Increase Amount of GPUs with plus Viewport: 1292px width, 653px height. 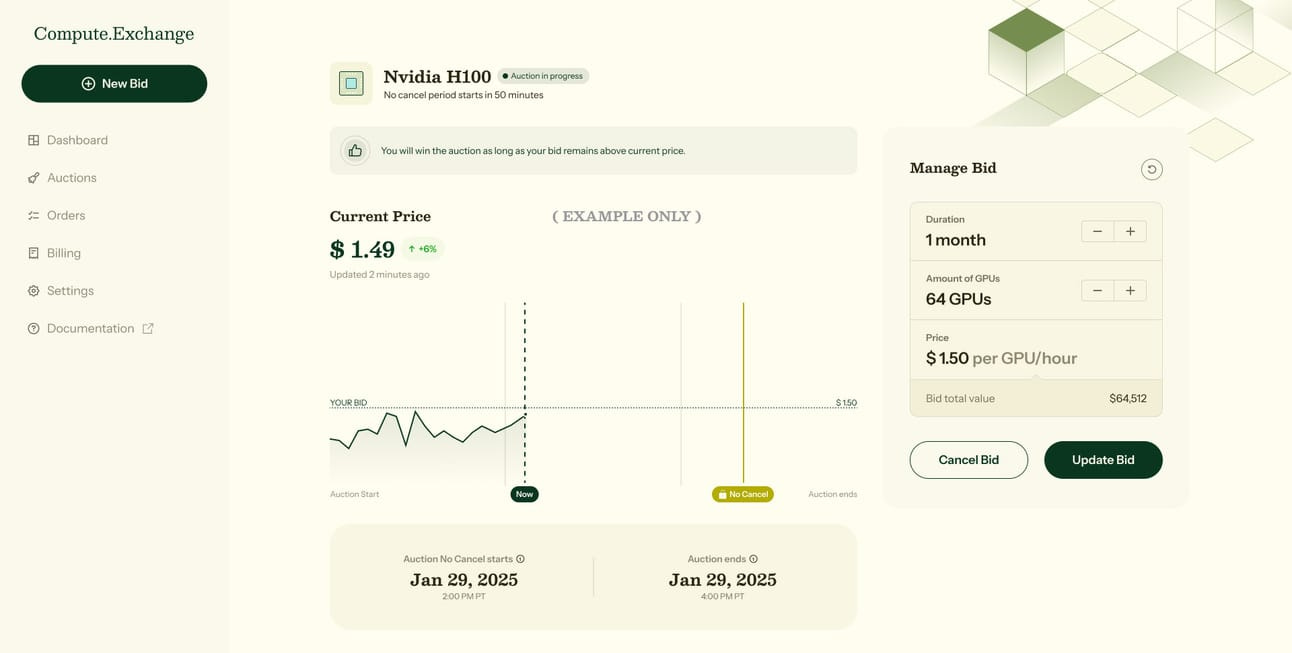point(1130,290)
